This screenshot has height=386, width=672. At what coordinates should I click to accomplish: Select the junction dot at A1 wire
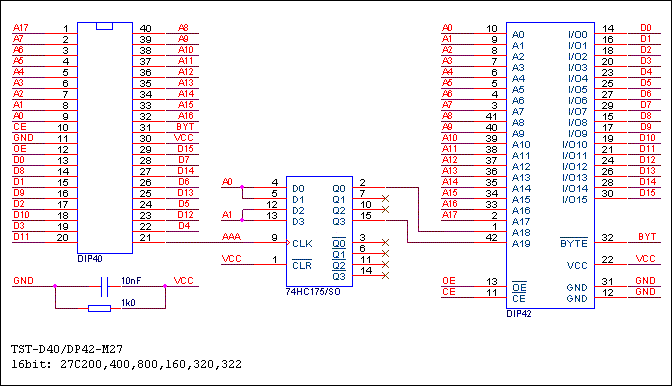pyautogui.click(x=242, y=220)
